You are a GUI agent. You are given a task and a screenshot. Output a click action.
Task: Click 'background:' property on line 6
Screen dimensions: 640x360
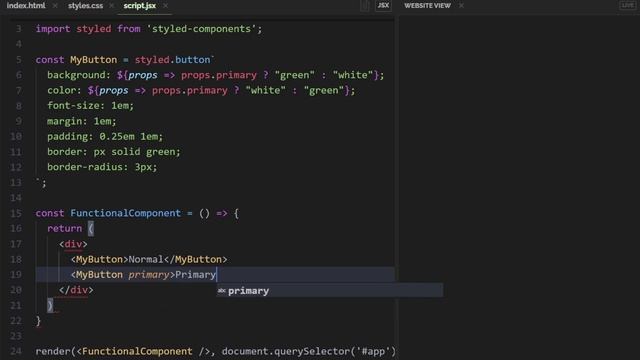[79, 75]
